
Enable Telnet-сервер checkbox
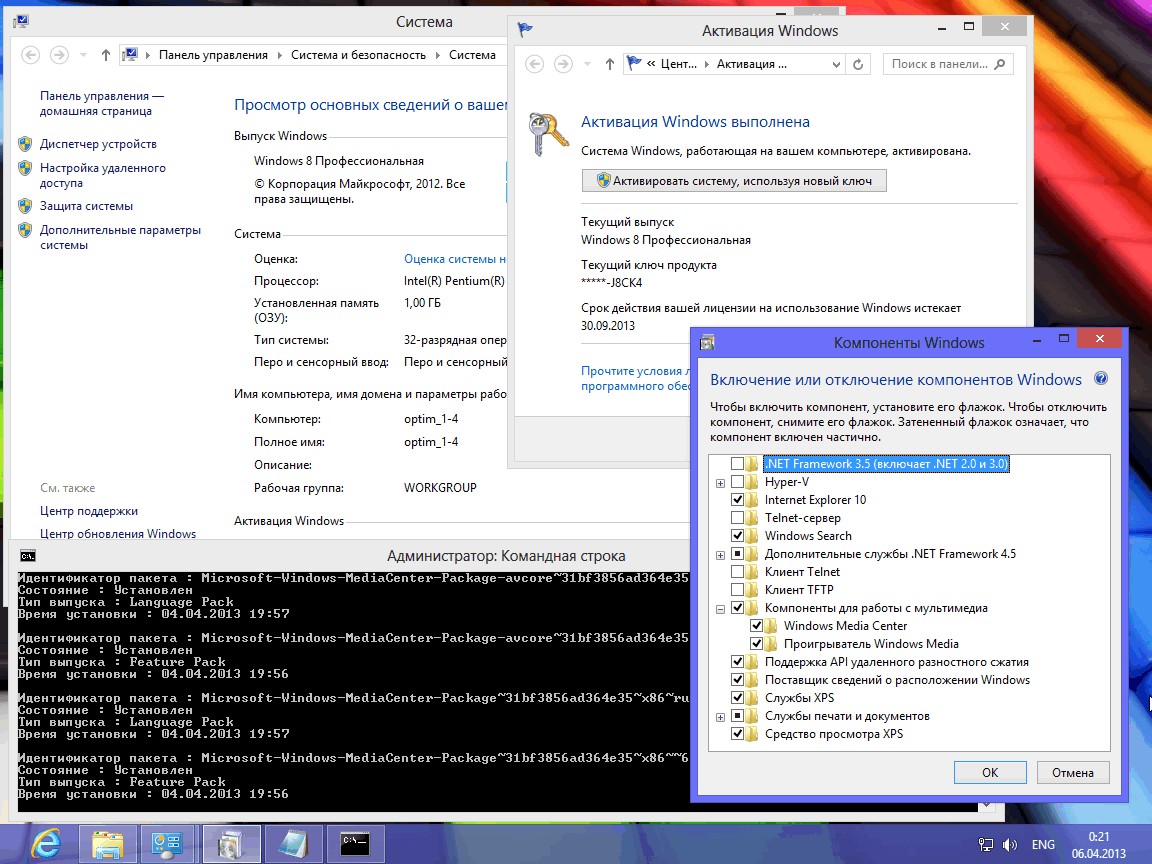737,518
